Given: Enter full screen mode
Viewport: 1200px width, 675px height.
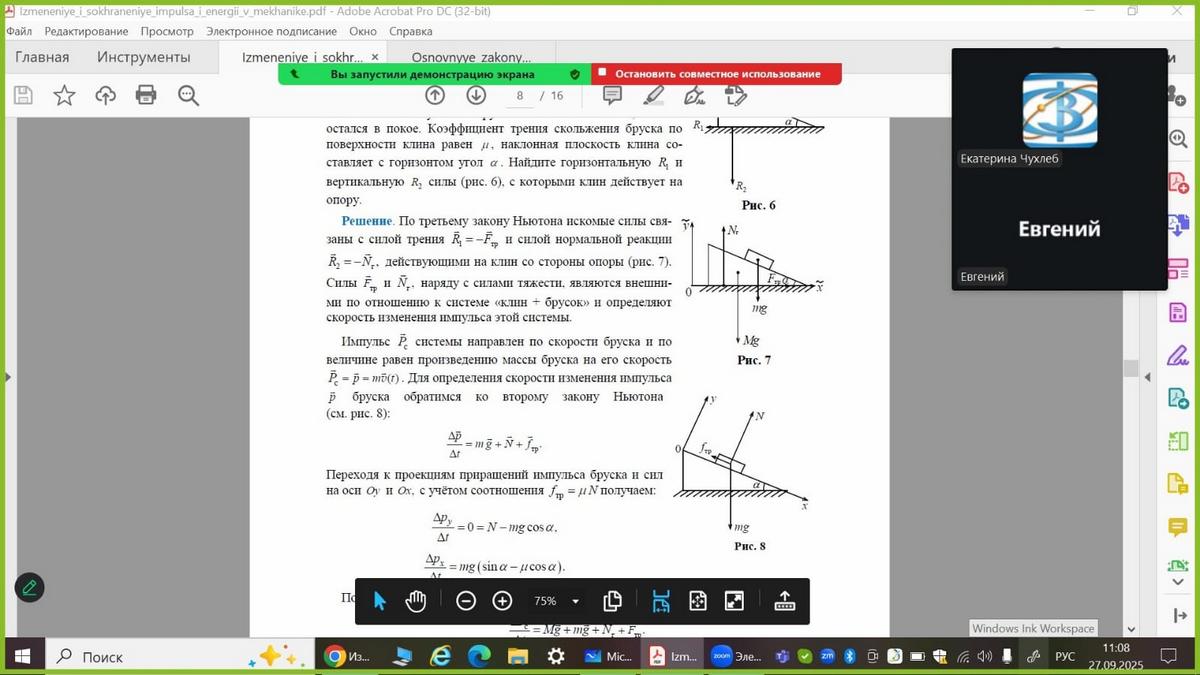Looking at the screenshot, I should tap(734, 601).
